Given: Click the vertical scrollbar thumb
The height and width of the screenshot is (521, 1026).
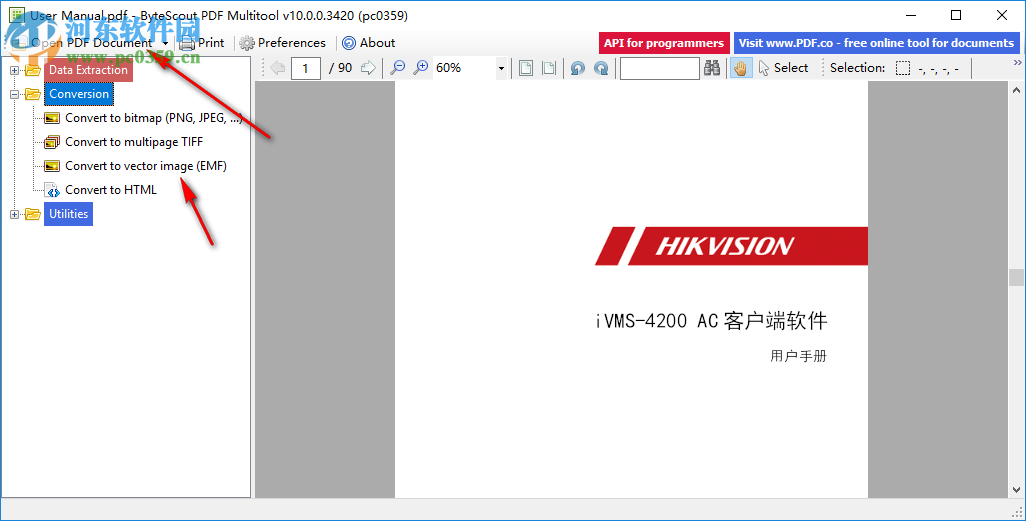Looking at the screenshot, I should pos(1016,278).
